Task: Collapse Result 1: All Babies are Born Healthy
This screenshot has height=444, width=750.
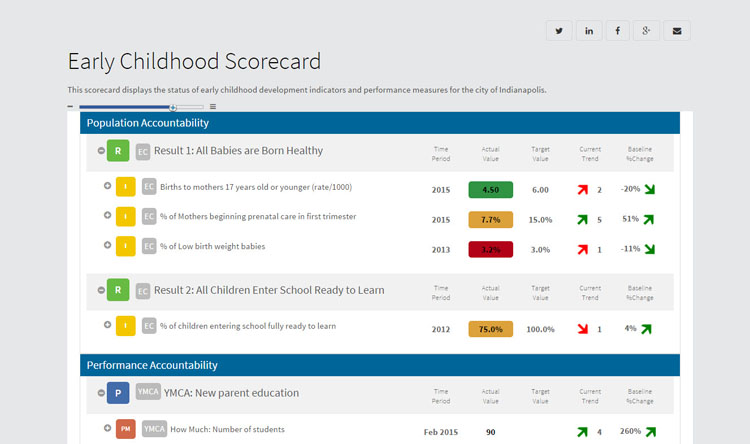Action: tap(101, 151)
